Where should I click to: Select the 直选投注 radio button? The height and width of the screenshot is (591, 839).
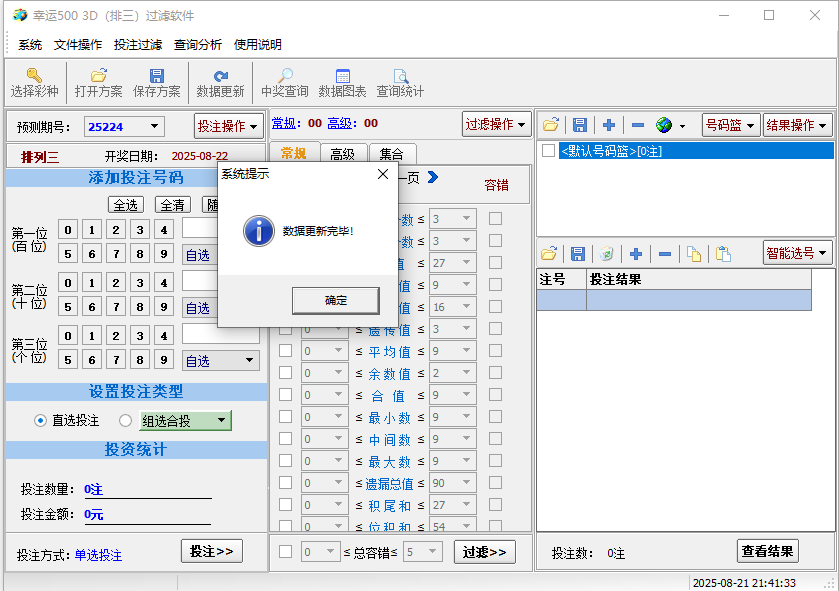click(x=41, y=421)
